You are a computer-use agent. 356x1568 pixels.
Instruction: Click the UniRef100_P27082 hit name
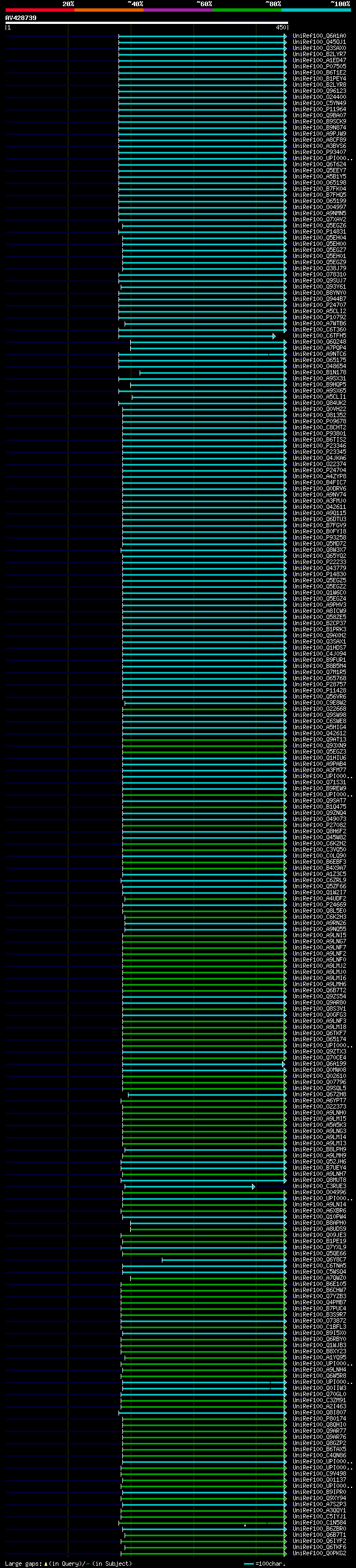pos(319,825)
